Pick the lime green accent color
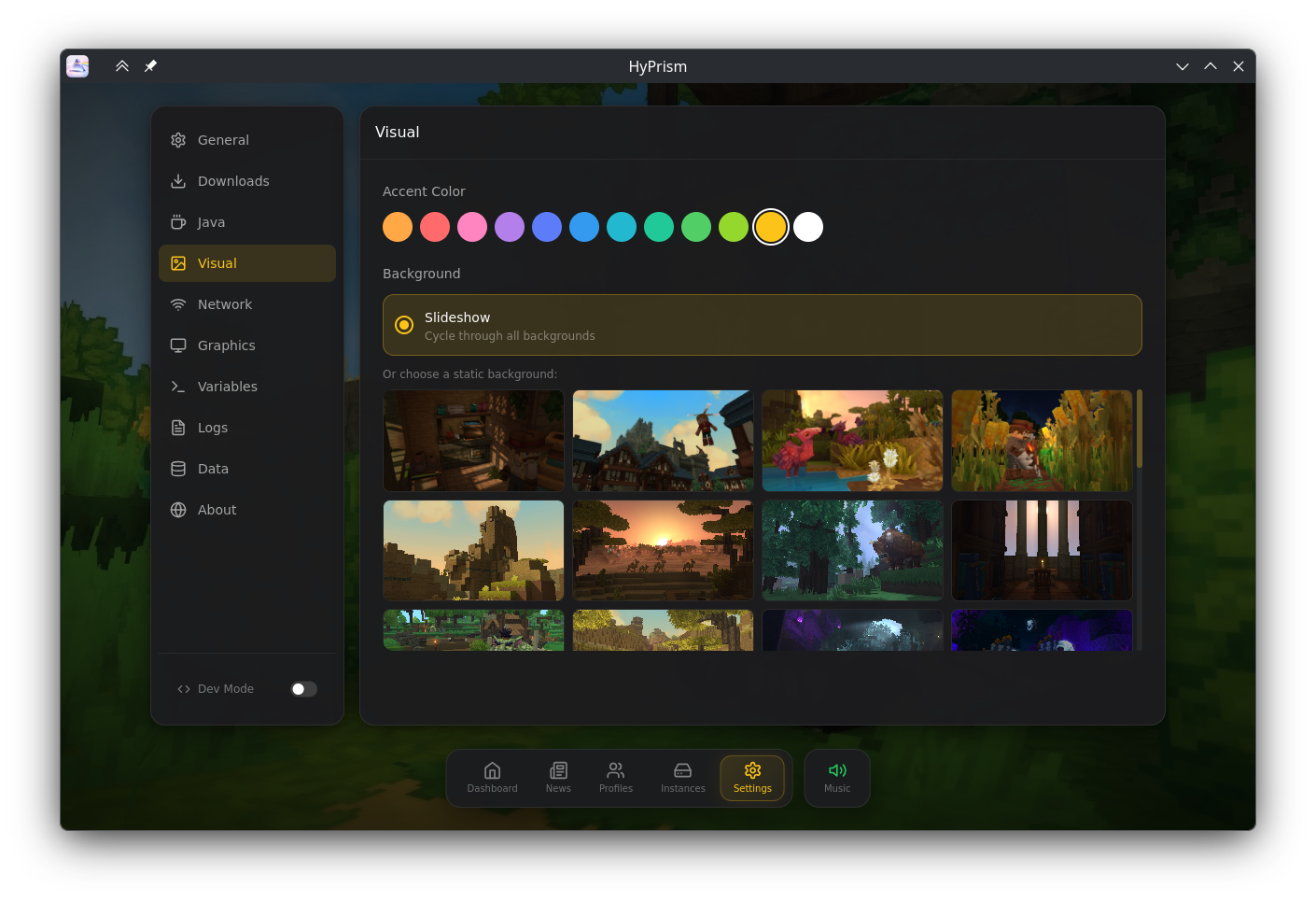Image resolution: width=1316 pixels, height=902 pixels. click(x=734, y=227)
